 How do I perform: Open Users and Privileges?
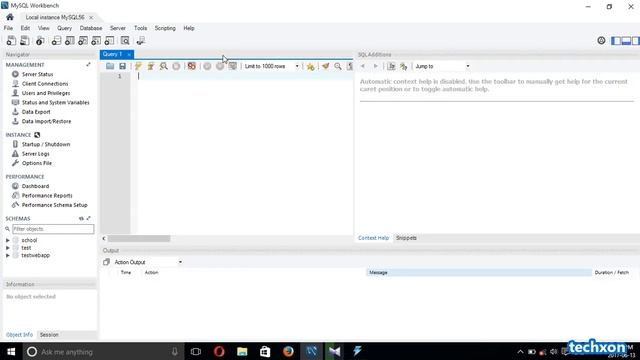point(46,93)
